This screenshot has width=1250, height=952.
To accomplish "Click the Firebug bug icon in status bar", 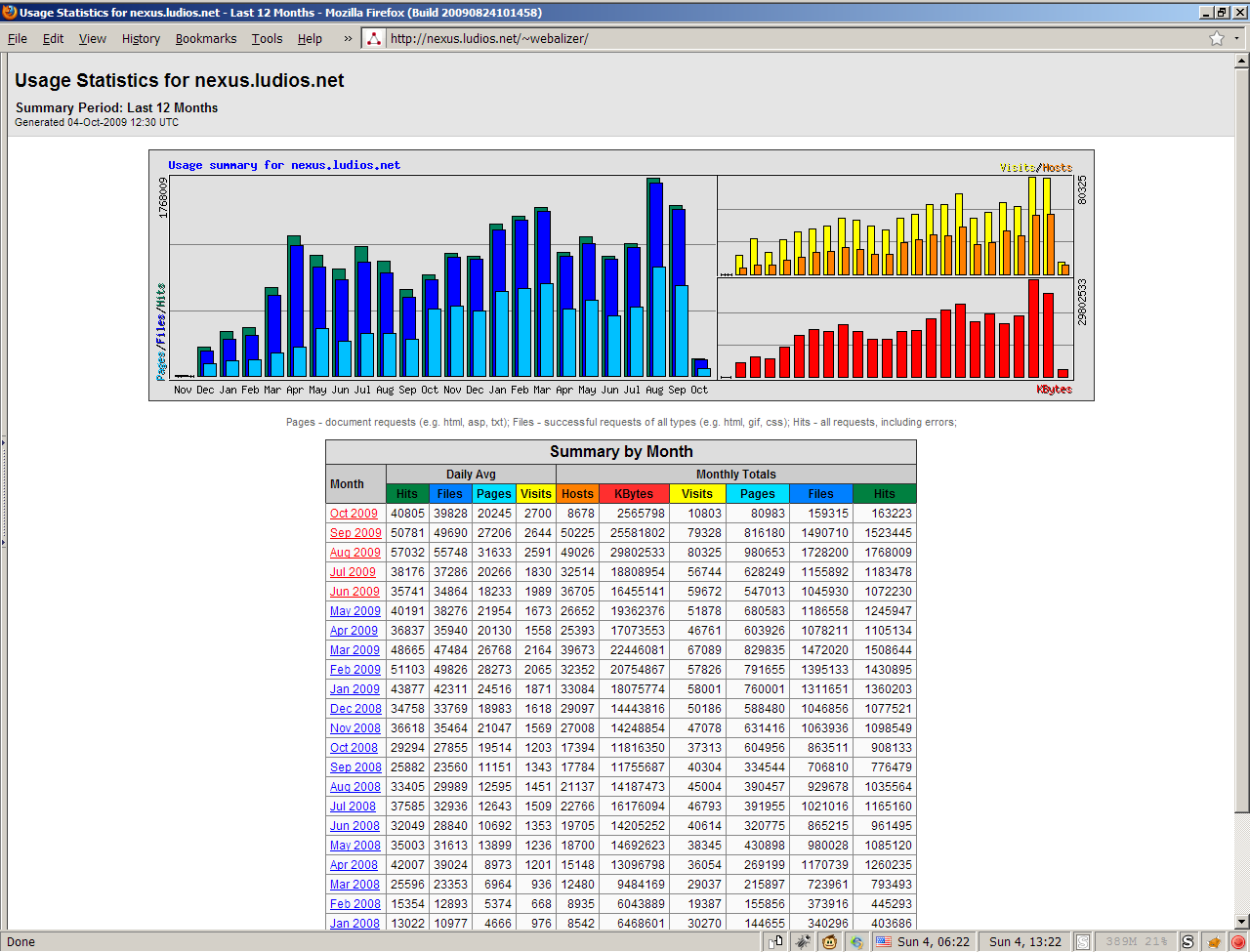I will click(803, 941).
